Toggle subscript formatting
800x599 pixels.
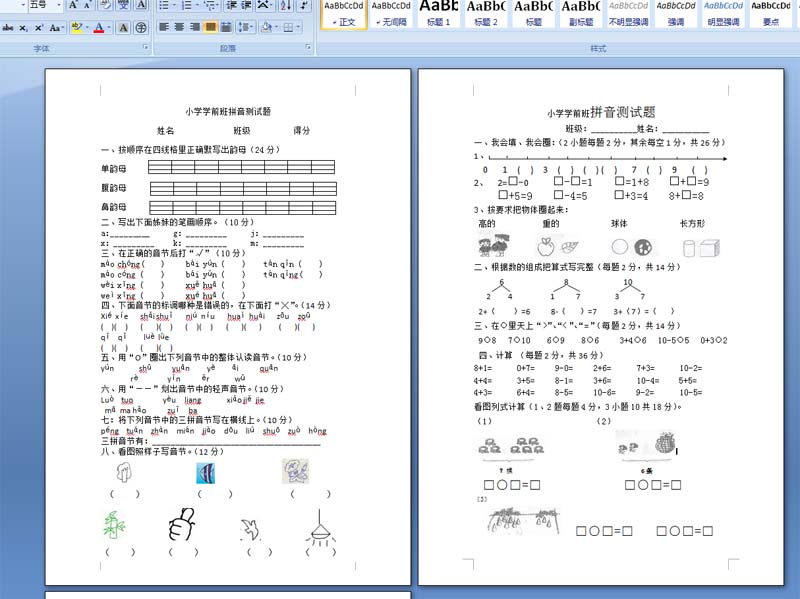[x=23, y=28]
